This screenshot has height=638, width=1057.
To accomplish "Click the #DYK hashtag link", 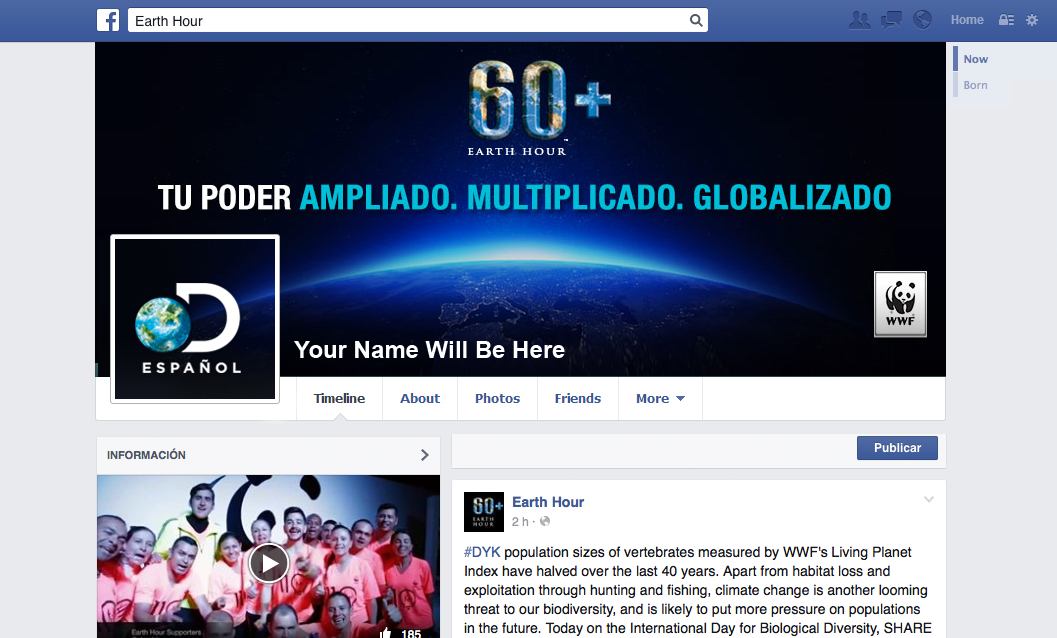I will 482,552.
